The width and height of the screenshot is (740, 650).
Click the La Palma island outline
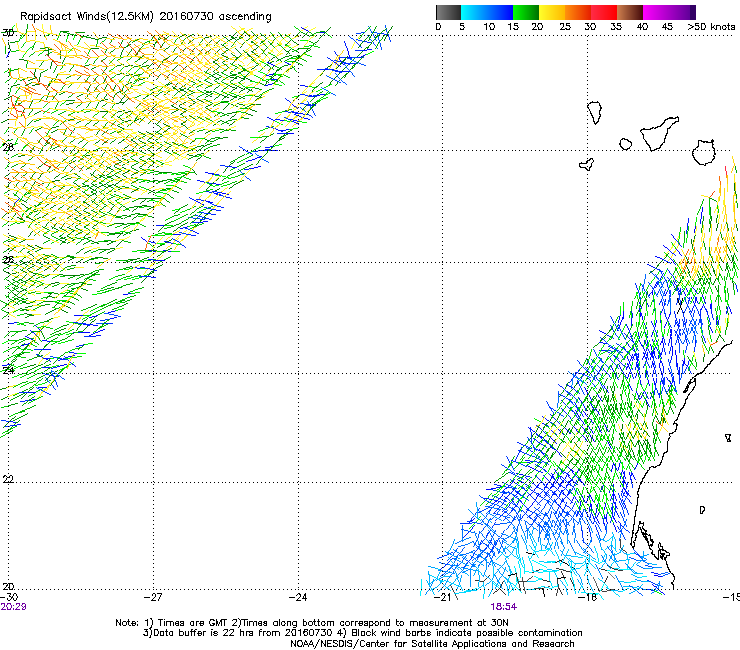click(595, 113)
